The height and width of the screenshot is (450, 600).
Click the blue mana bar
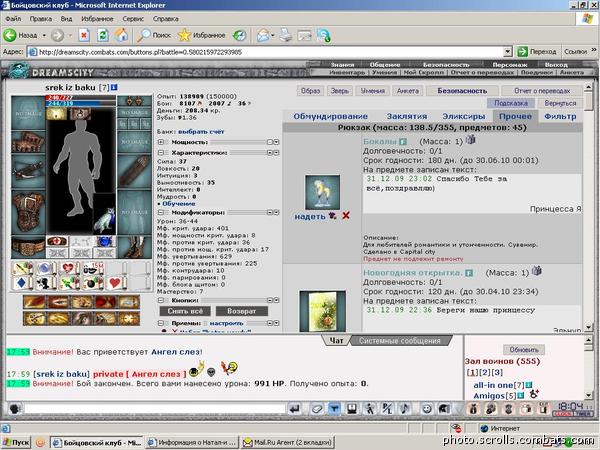point(80,103)
